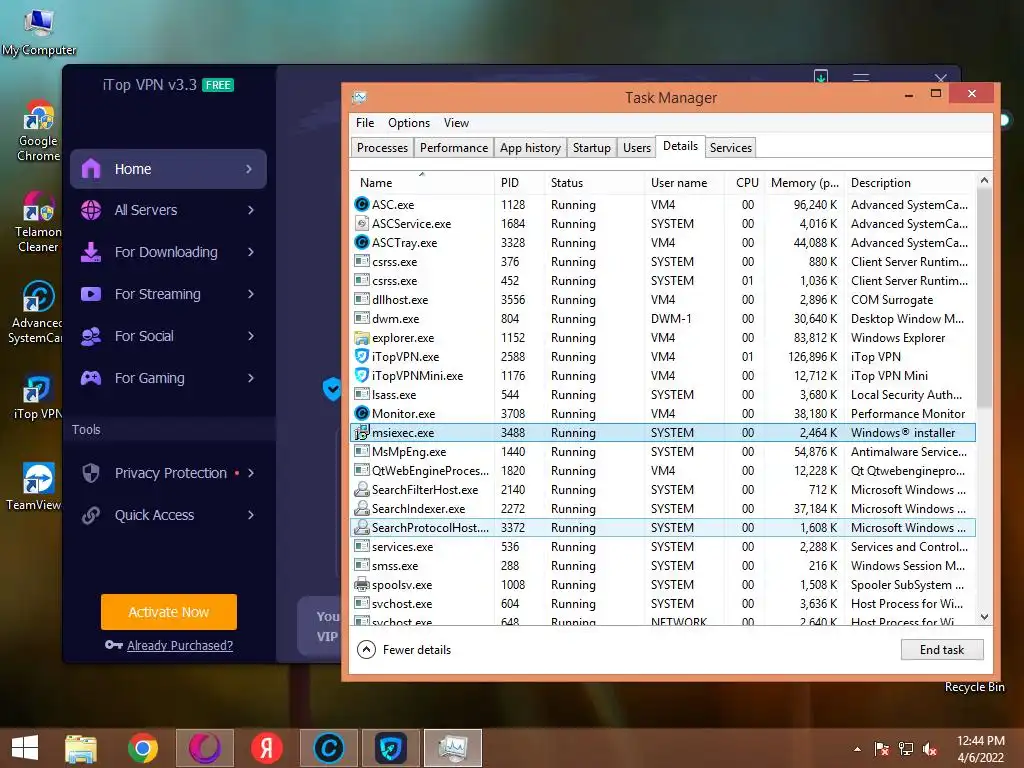Open Google Chrome desktop shortcut
Viewport: 1024px width, 768px height.
click(38, 131)
